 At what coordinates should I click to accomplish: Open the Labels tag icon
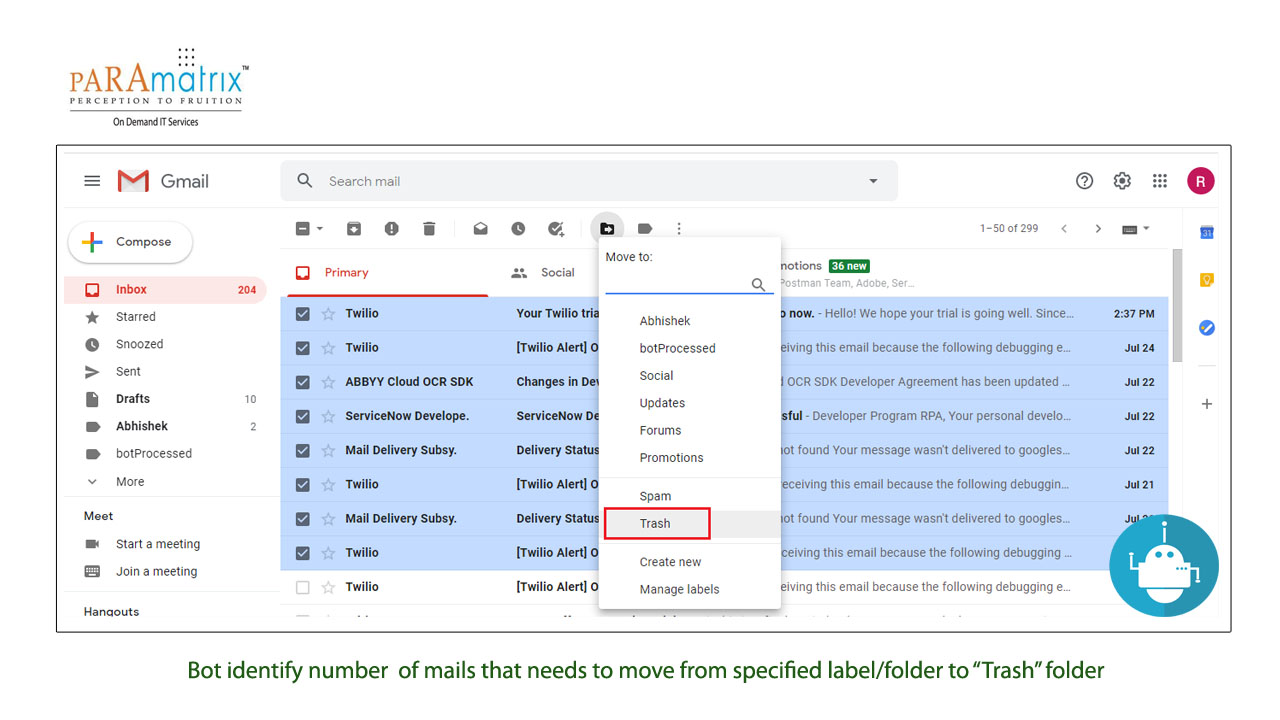pos(645,229)
